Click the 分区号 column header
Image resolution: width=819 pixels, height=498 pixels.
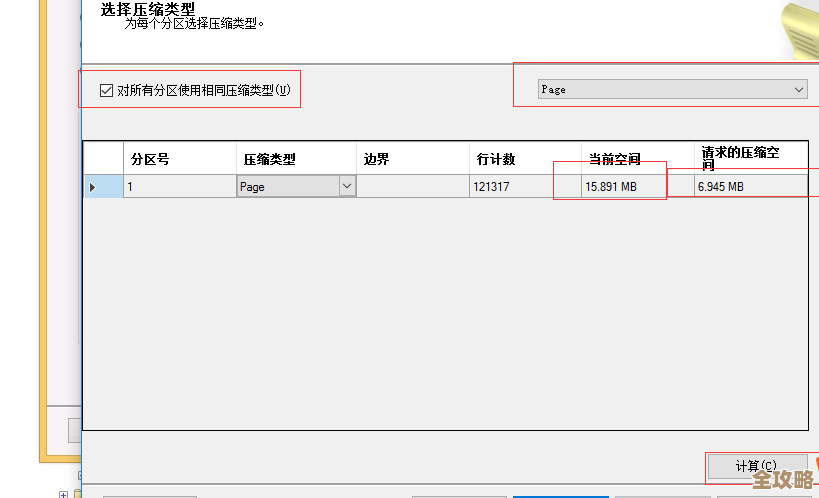click(180, 159)
